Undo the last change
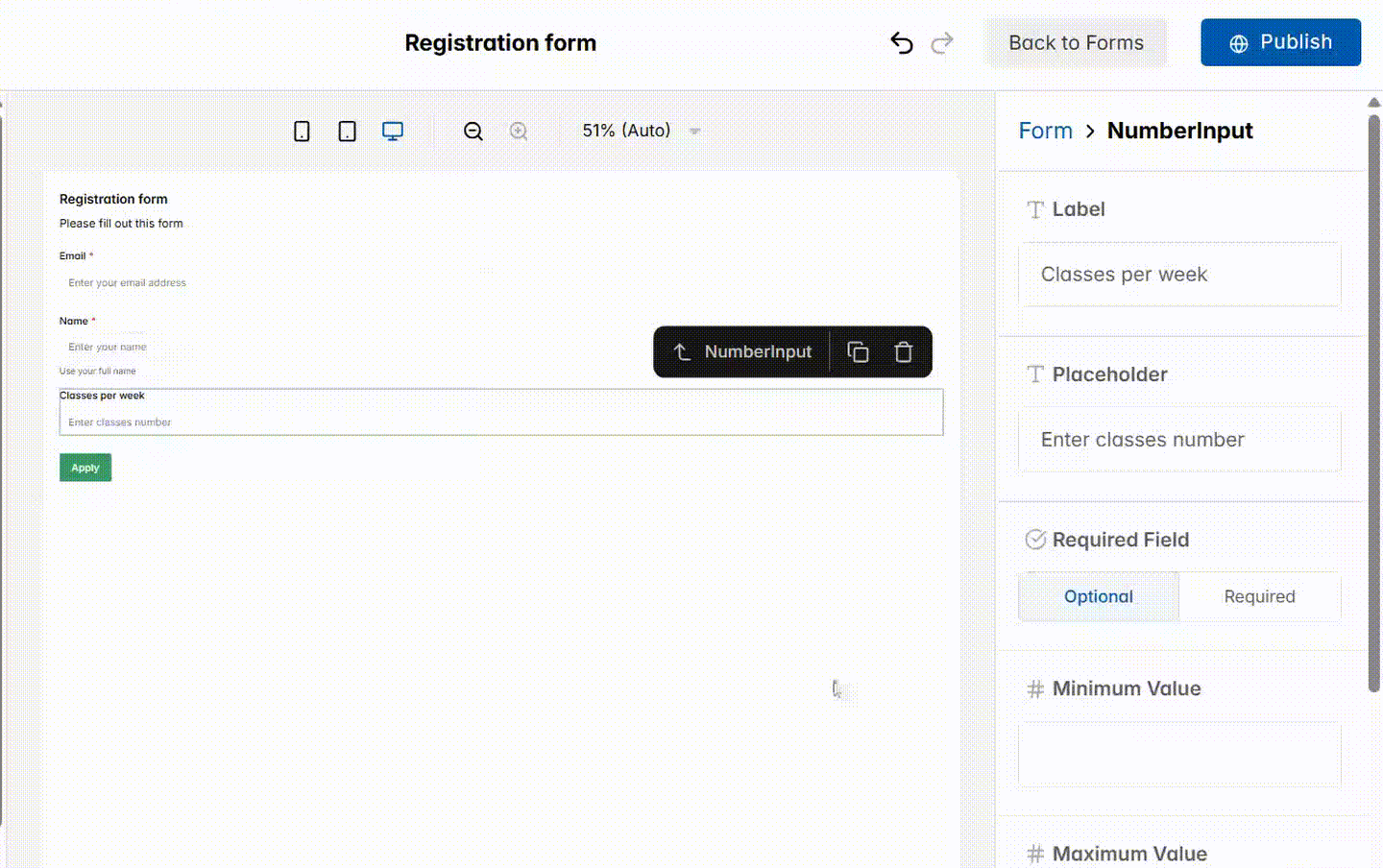 (901, 42)
